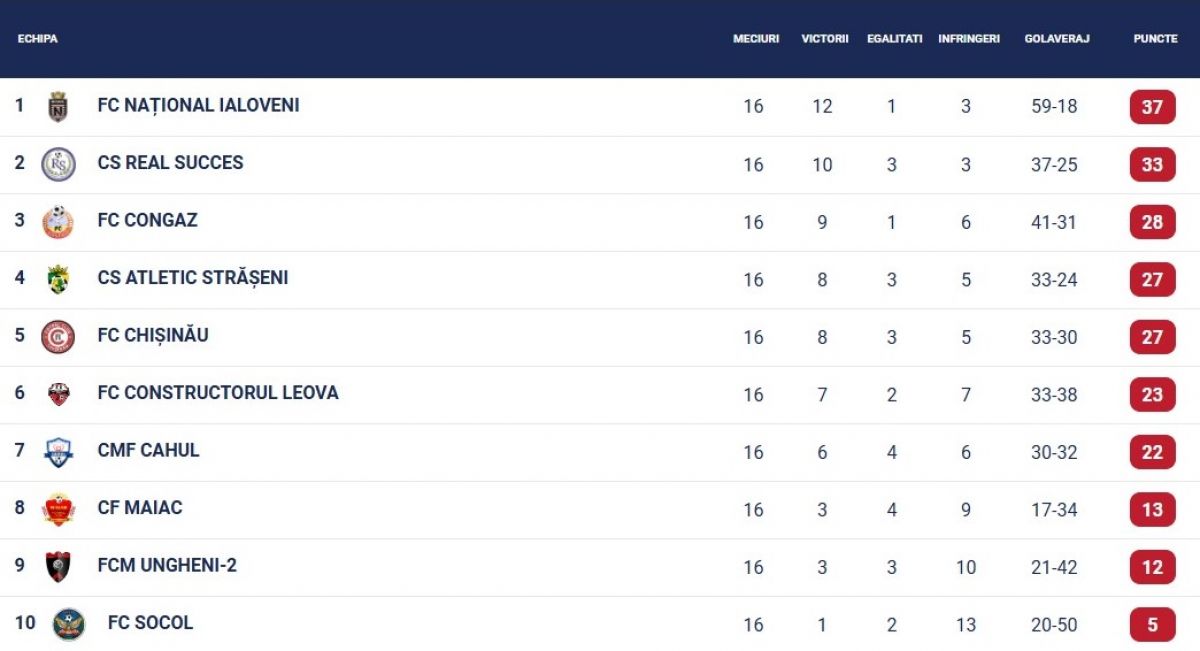This screenshot has height=651, width=1200.
Task: Click the MECIURI column header
Action: point(755,39)
